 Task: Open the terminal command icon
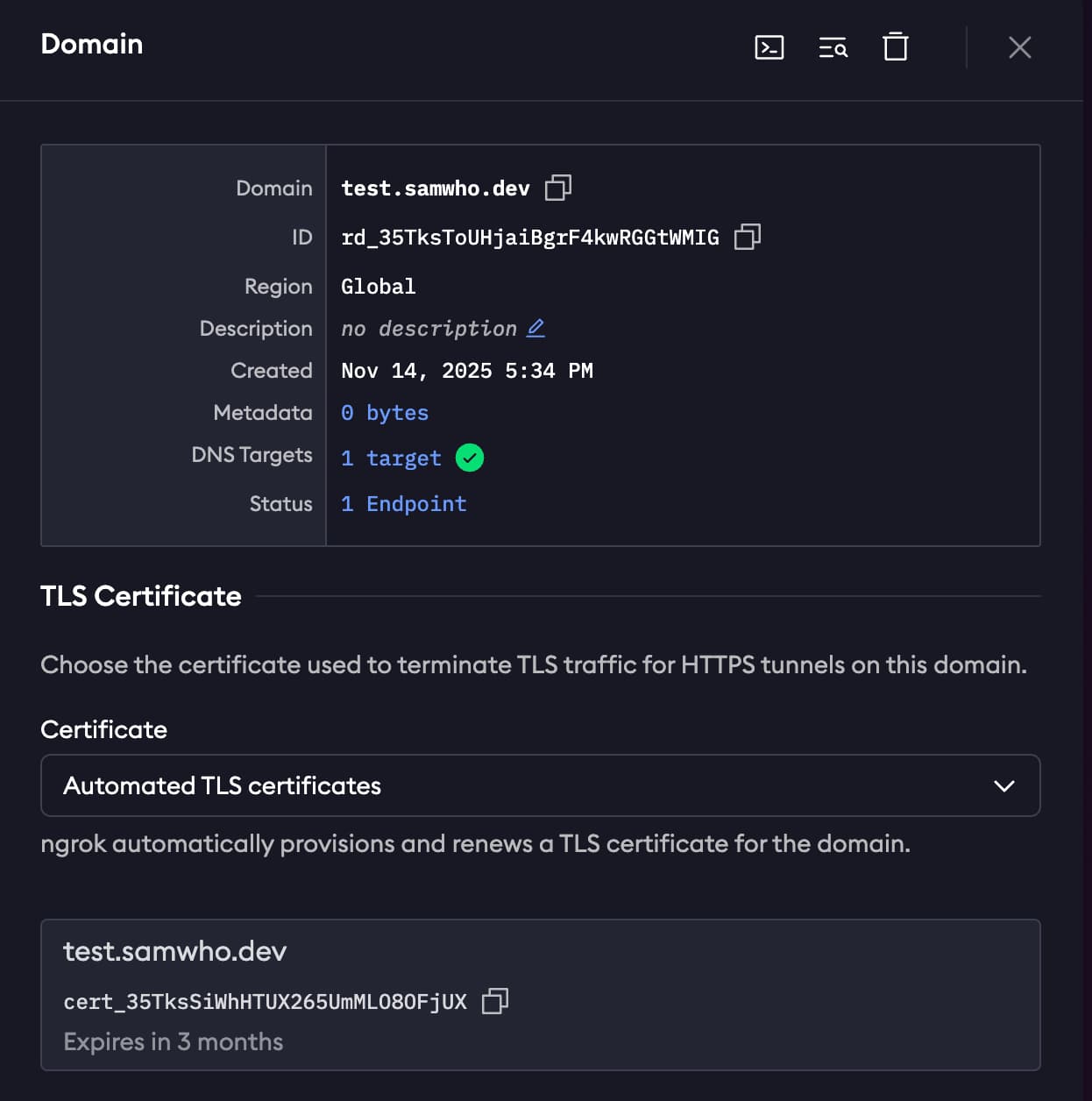click(769, 48)
